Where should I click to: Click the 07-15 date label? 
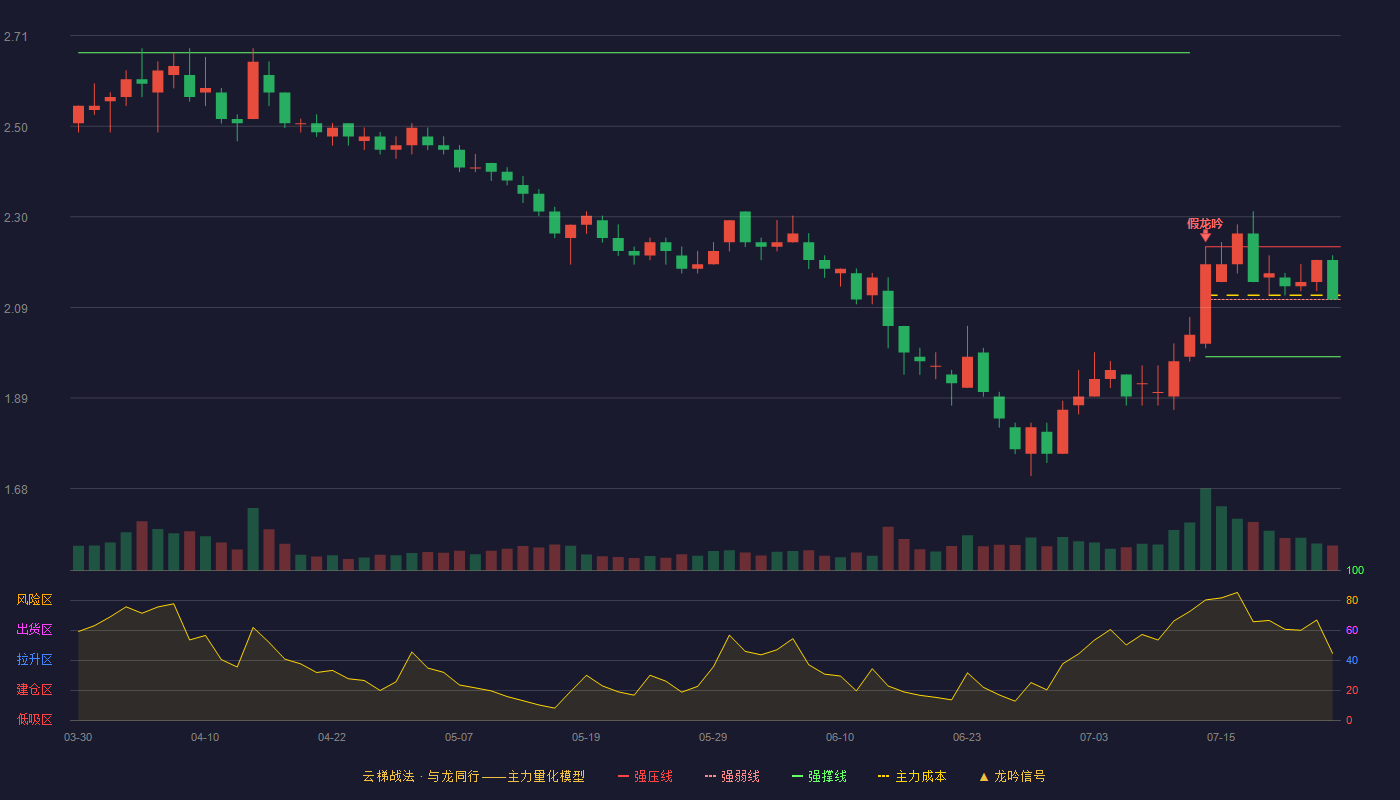[1221, 737]
